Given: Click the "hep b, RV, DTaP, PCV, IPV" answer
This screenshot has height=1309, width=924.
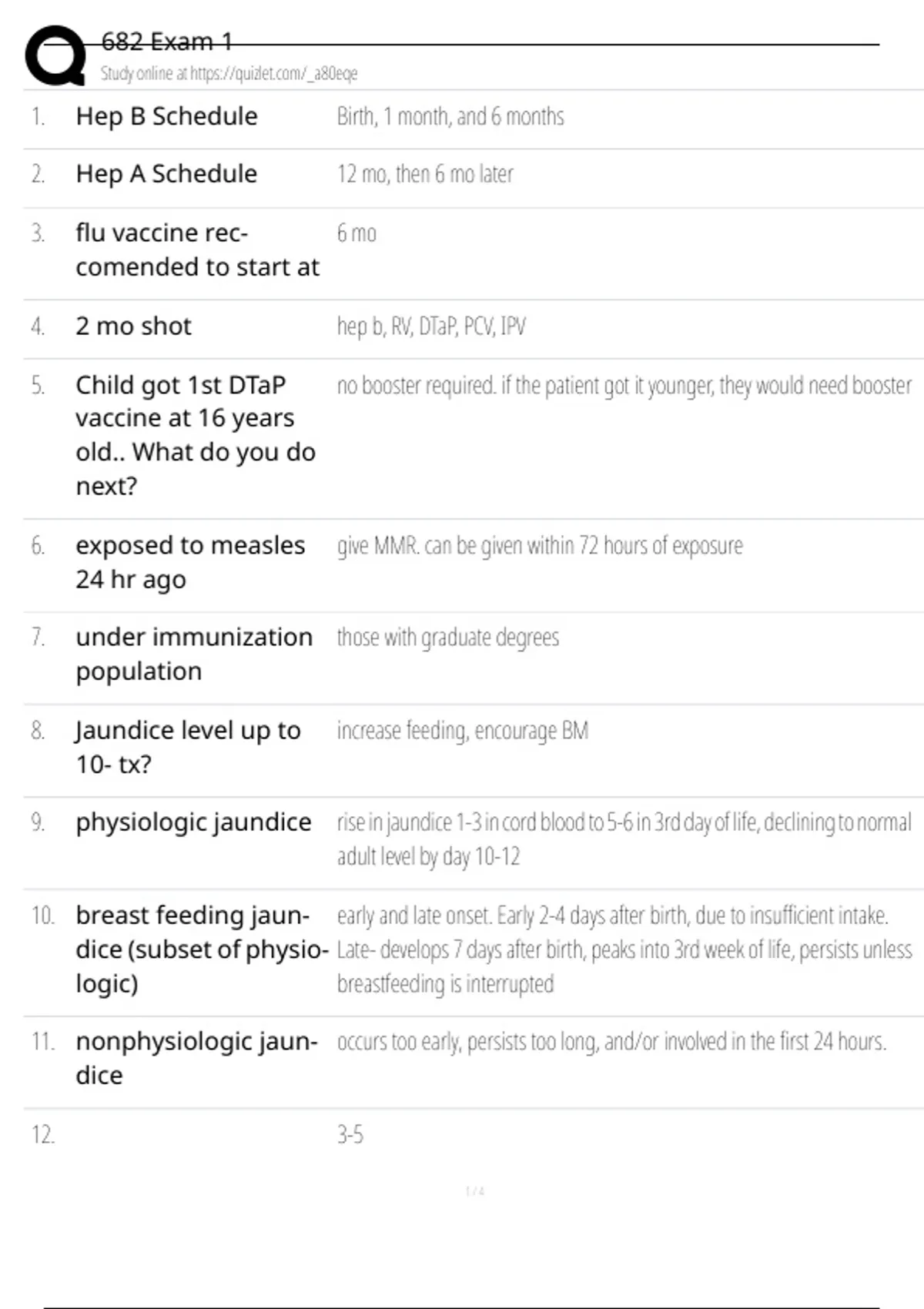Looking at the screenshot, I should tap(431, 326).
